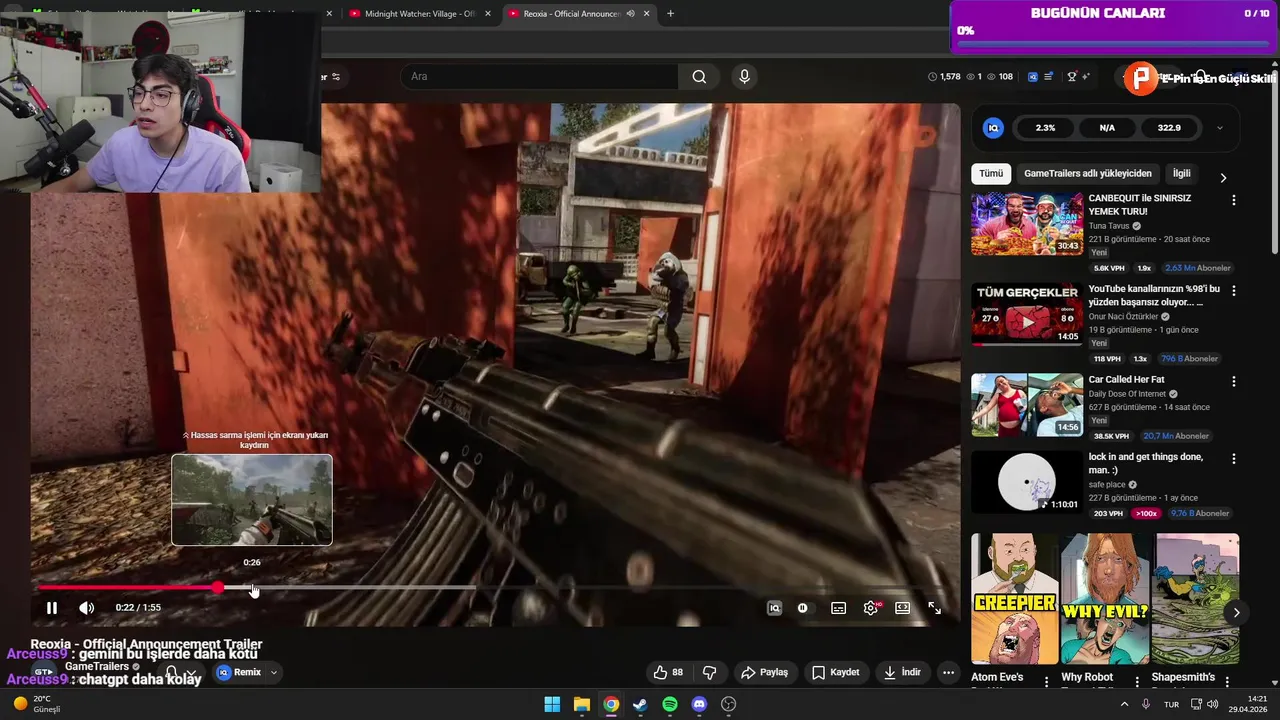
Task: Expand the vidIQ stats panel chevron
Action: click(1219, 128)
